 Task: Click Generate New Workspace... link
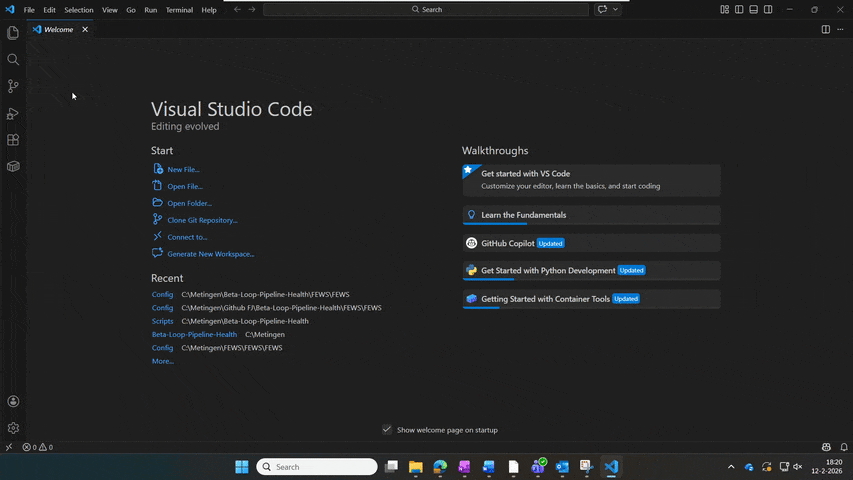click(211, 254)
